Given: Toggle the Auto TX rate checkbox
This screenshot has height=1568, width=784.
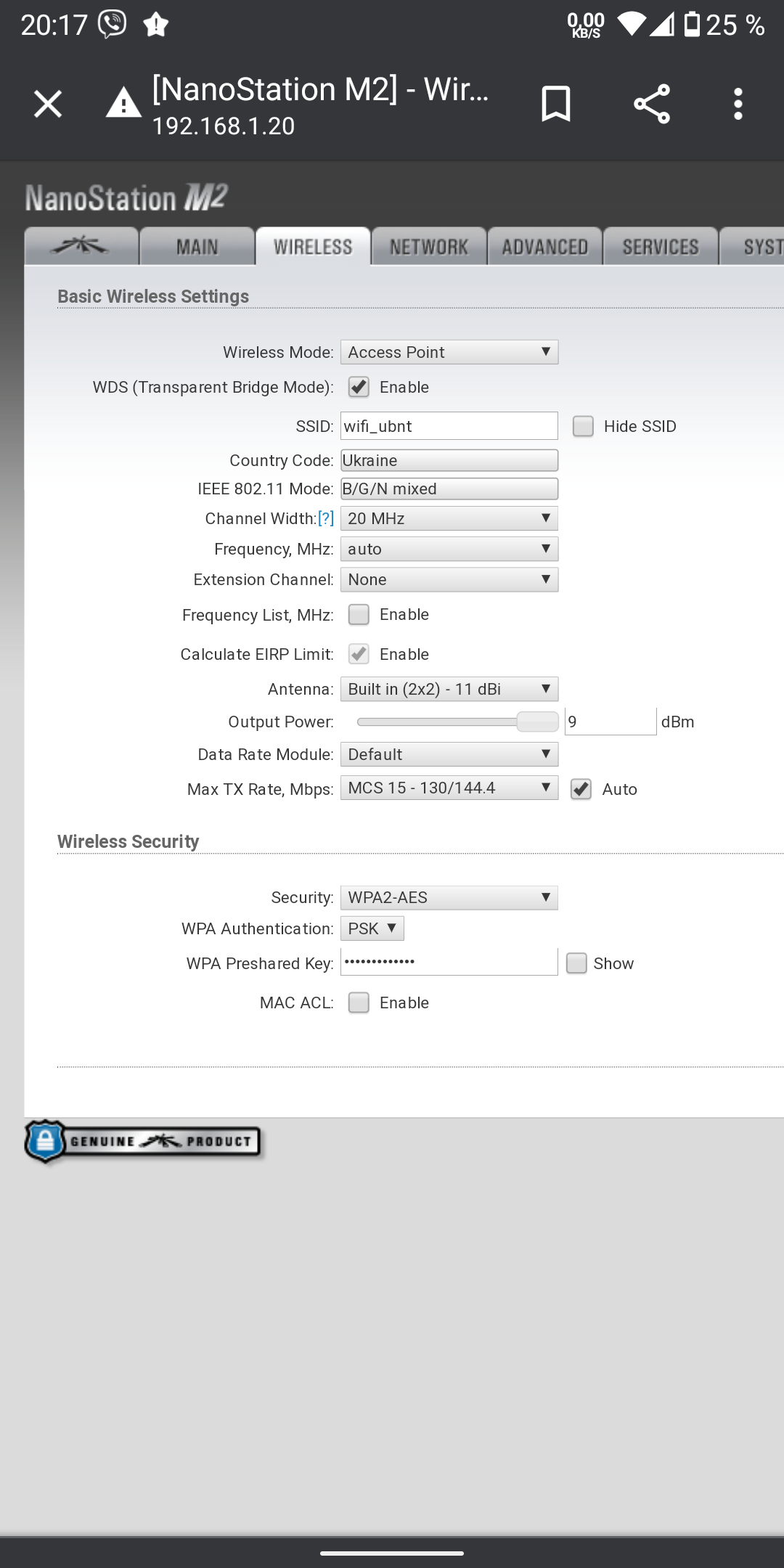Looking at the screenshot, I should (581, 789).
